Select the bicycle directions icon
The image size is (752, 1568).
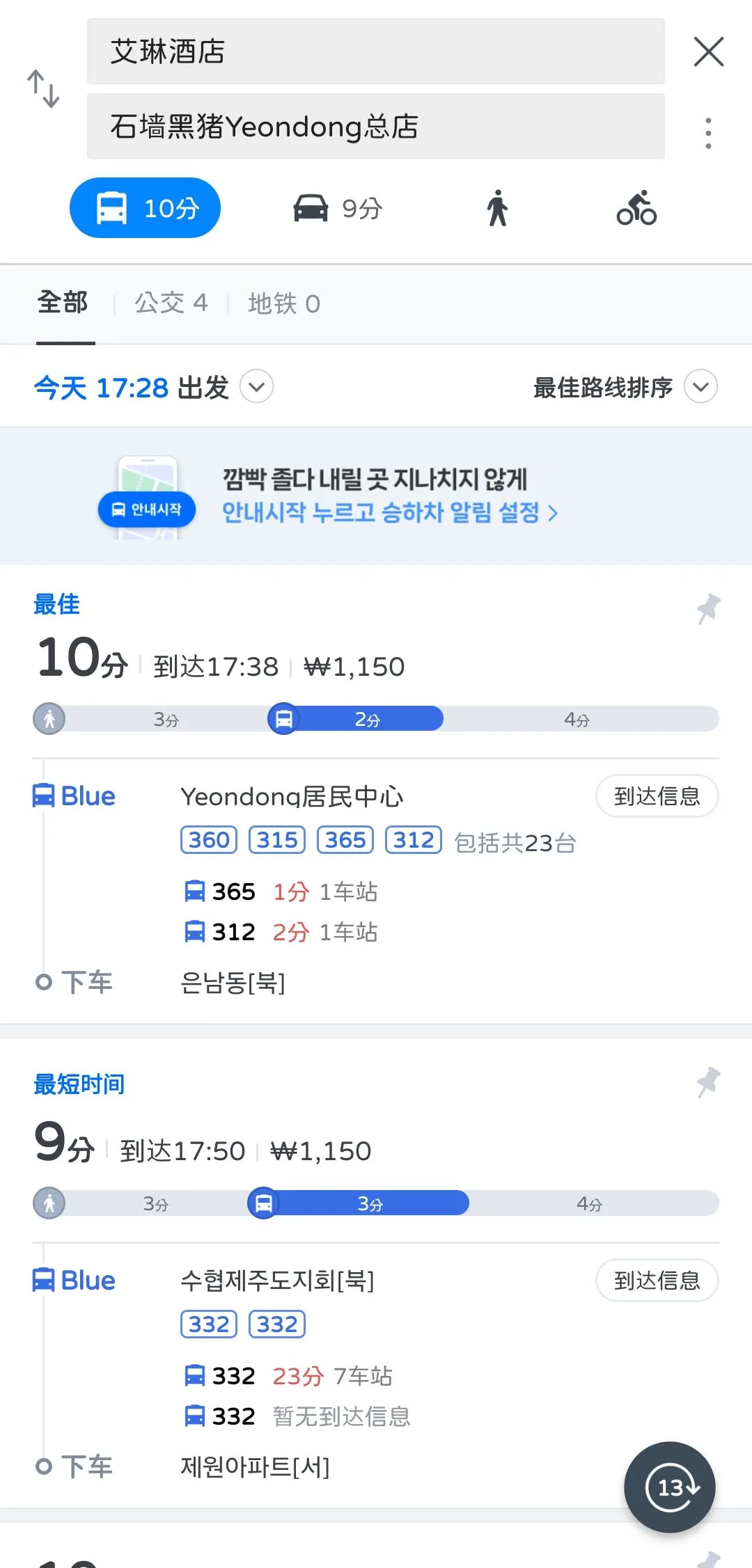636,208
